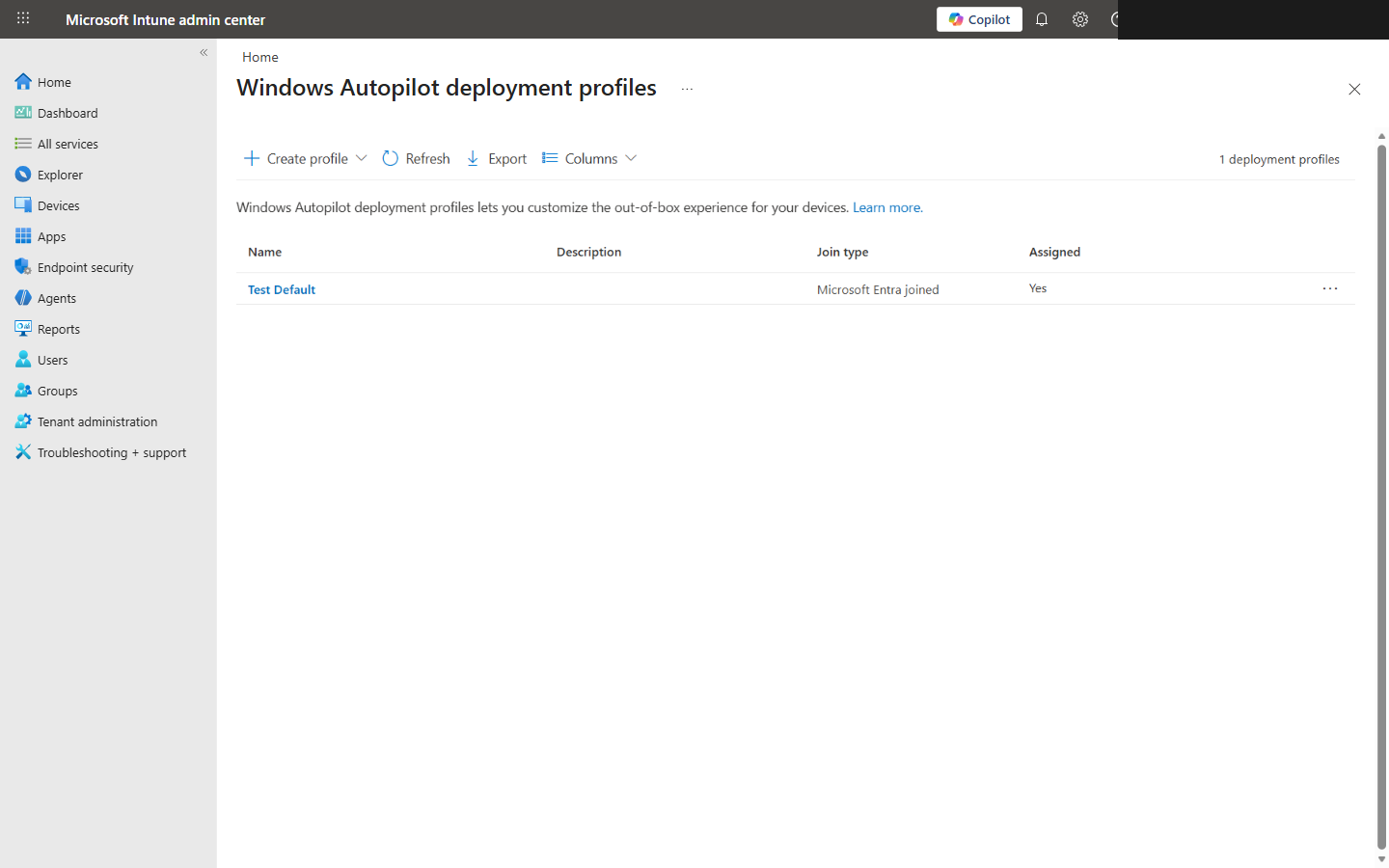Image resolution: width=1389 pixels, height=868 pixels.
Task: Select Users in the sidebar
Action: pyautogui.click(x=50, y=359)
